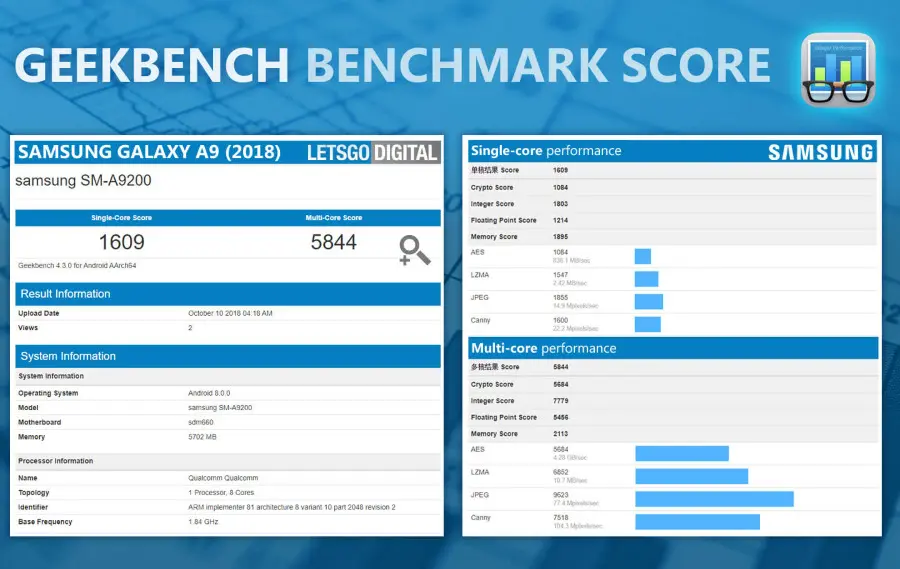Expand the Multi-core performance header
900x569 pixels.
click(x=544, y=348)
